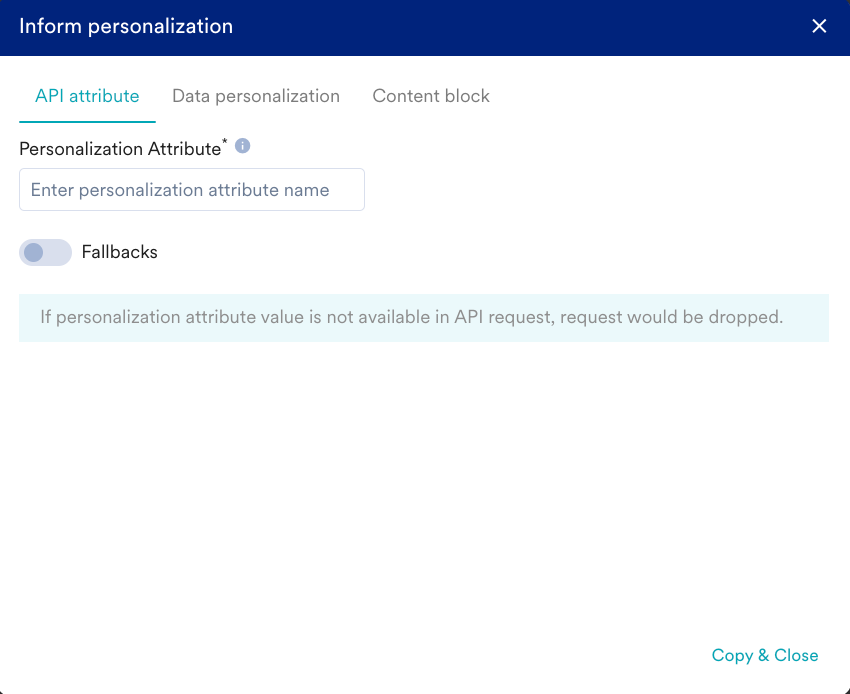Click the white X icon in the header
Viewport: 850px width, 694px height.
pyautogui.click(x=819, y=27)
